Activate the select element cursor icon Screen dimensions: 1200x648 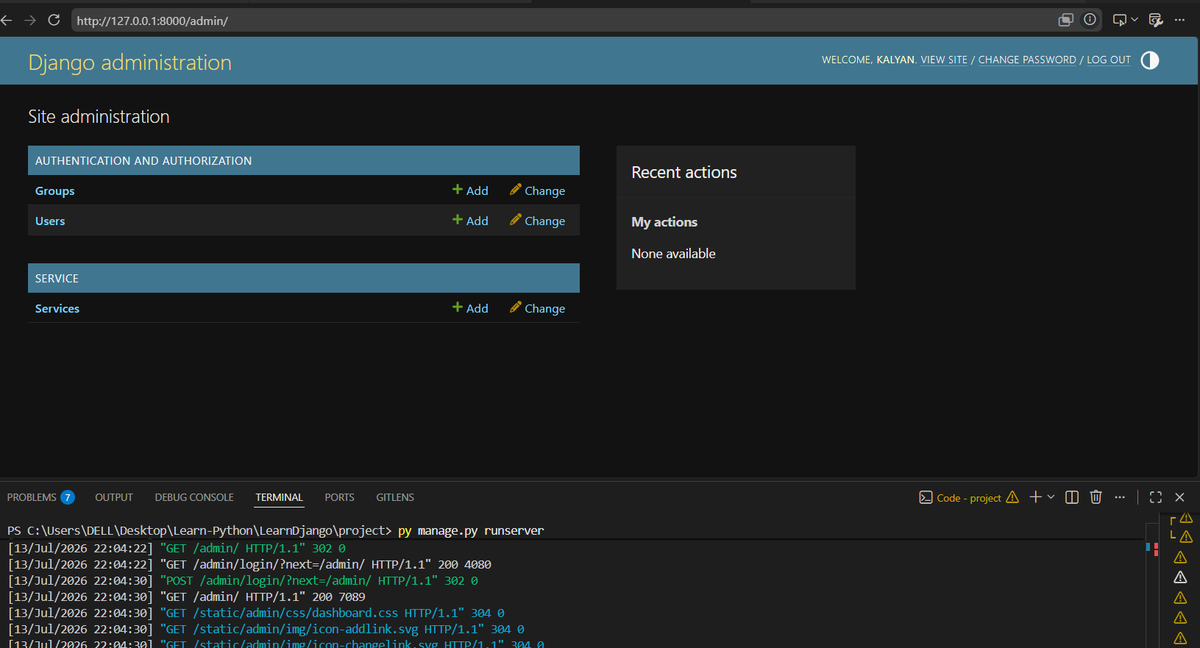1120,20
